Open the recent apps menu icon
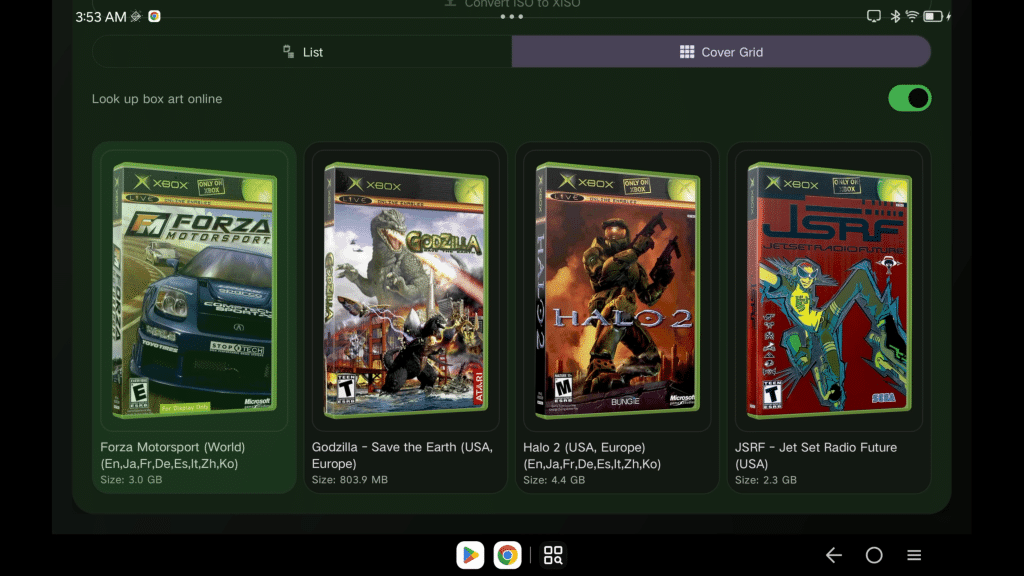This screenshot has width=1024, height=576. (914, 555)
